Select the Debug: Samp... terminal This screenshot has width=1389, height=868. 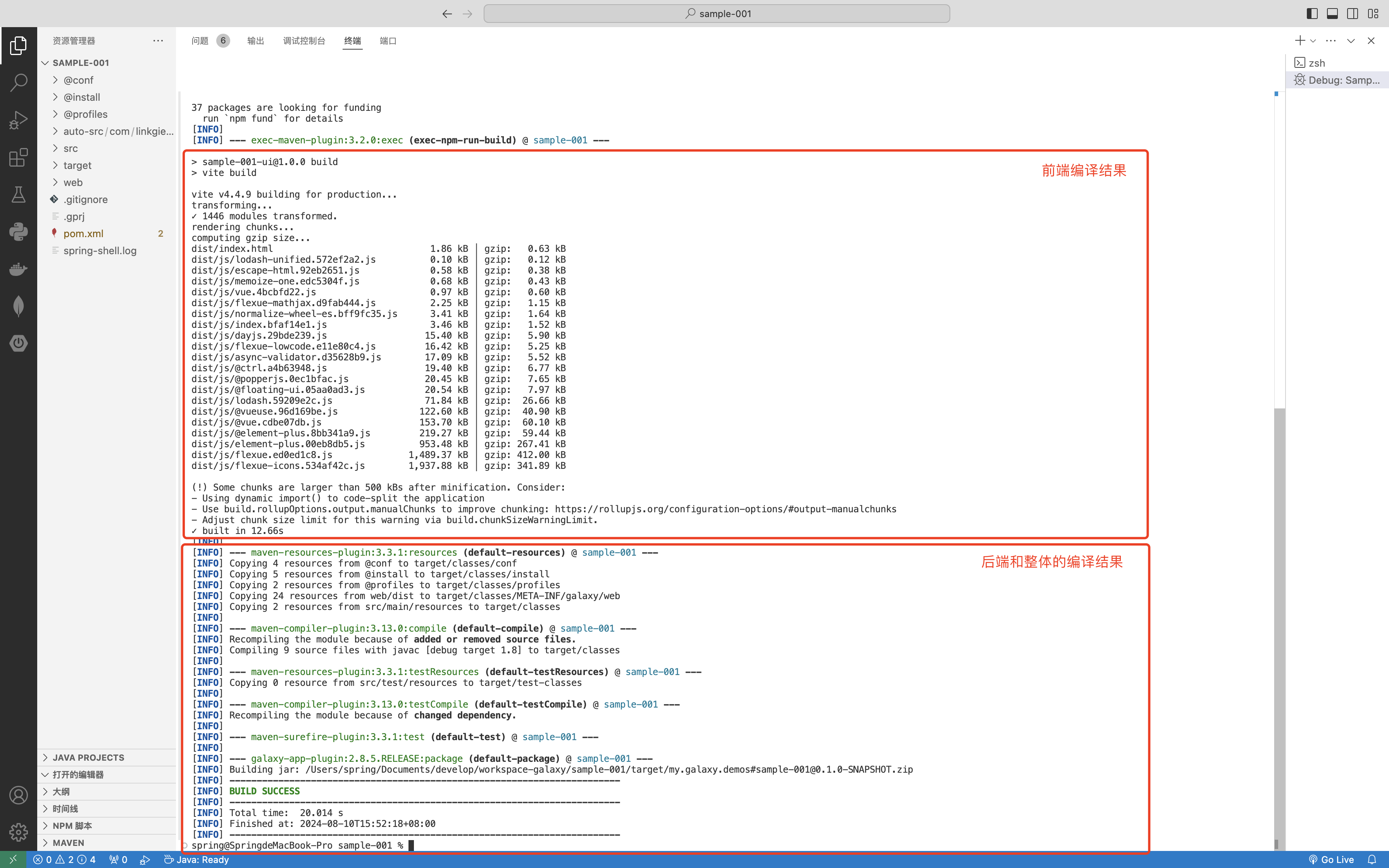point(1337,80)
